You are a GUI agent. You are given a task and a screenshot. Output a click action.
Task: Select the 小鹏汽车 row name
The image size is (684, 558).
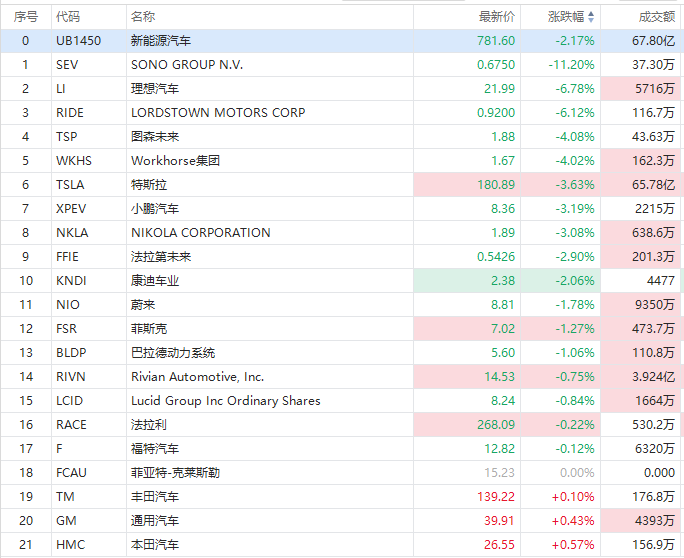tap(155, 209)
